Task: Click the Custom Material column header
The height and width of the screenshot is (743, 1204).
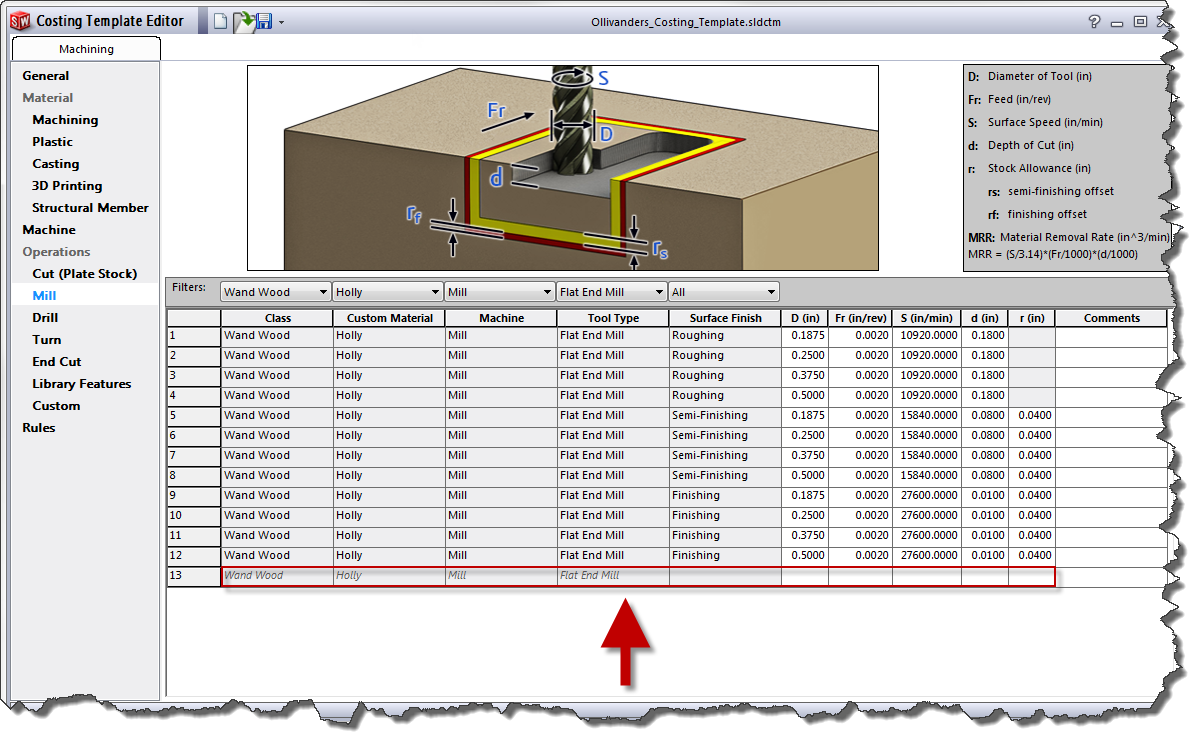Action: tap(389, 318)
